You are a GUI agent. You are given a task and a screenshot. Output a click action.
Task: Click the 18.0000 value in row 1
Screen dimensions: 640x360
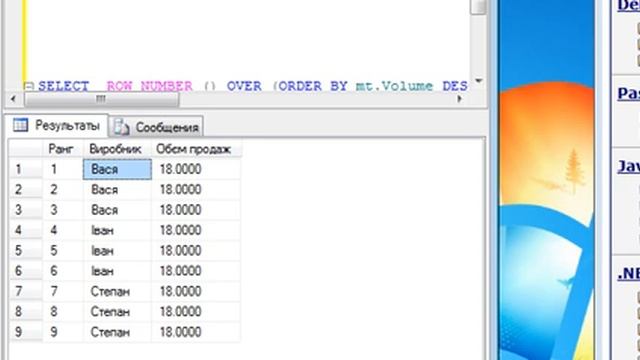196,169
